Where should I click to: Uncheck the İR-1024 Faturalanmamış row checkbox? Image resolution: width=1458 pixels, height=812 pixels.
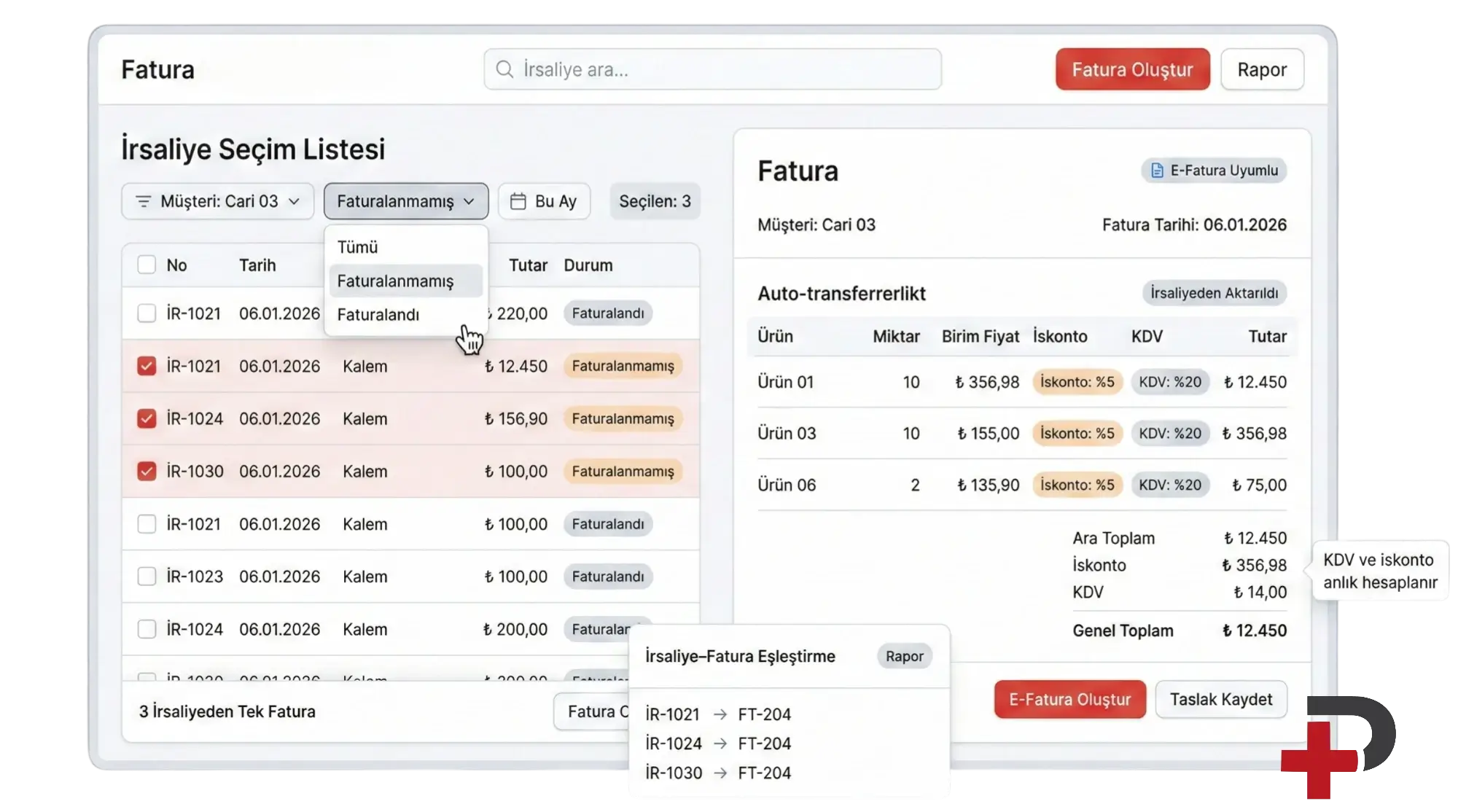[147, 418]
